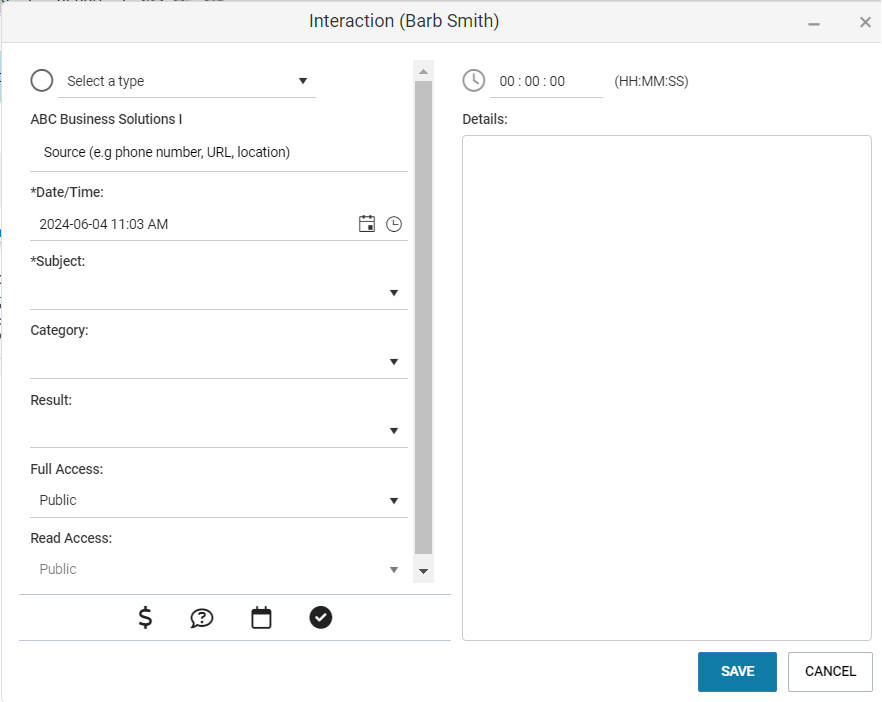Open the Full Access Public dropdown
This screenshot has width=882, height=702.
pyautogui.click(x=219, y=500)
